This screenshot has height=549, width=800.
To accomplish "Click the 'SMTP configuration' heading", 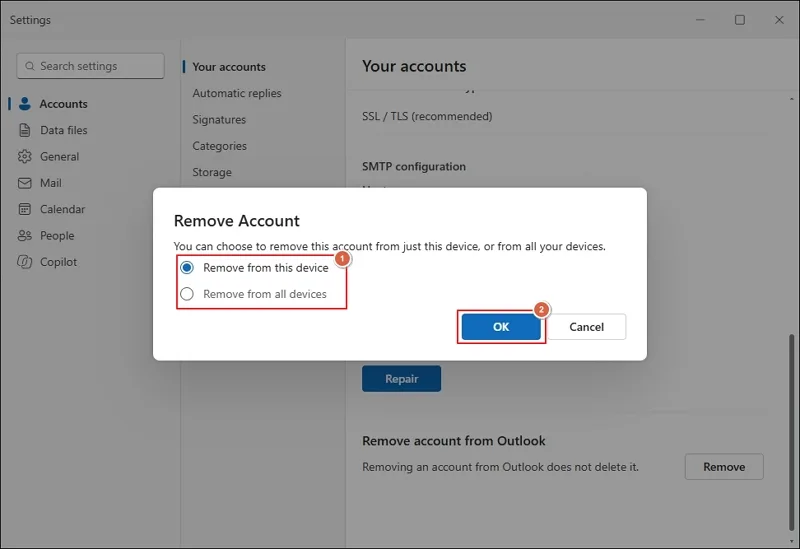I will (414, 166).
